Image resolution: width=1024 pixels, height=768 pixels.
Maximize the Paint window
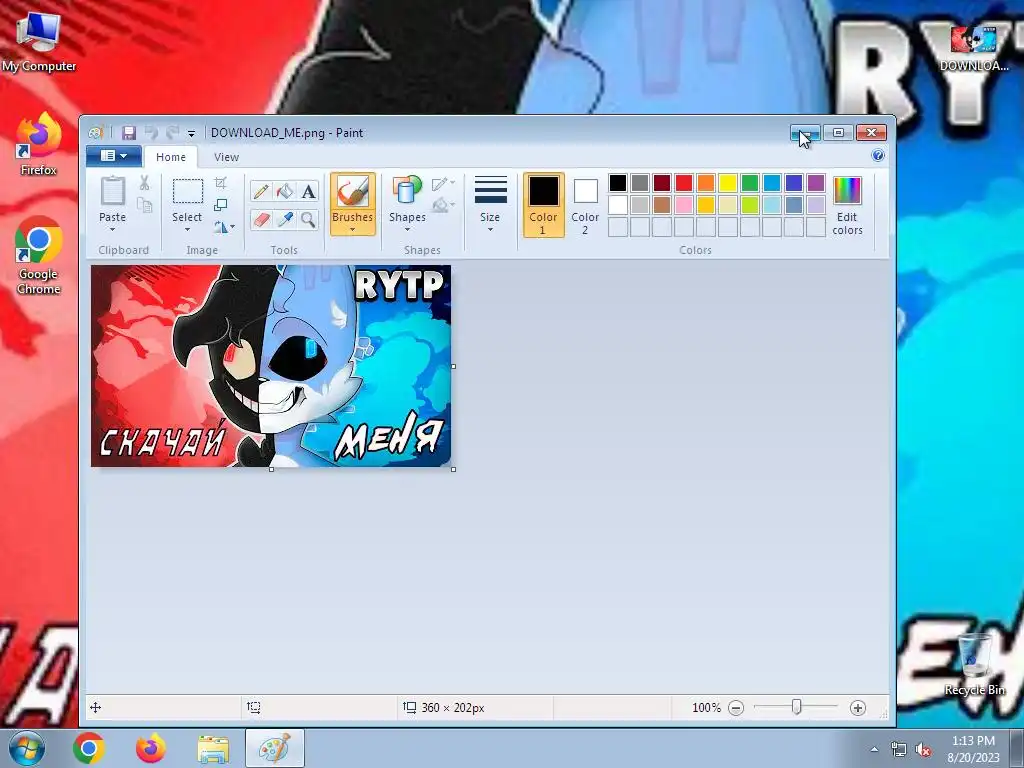[838, 133]
